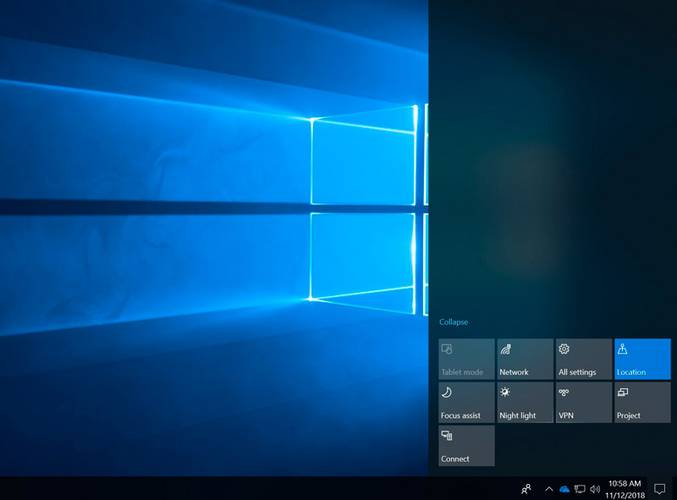Viewport: 677px width, 500px height.
Task: Open the Project display tile
Action: pos(642,402)
